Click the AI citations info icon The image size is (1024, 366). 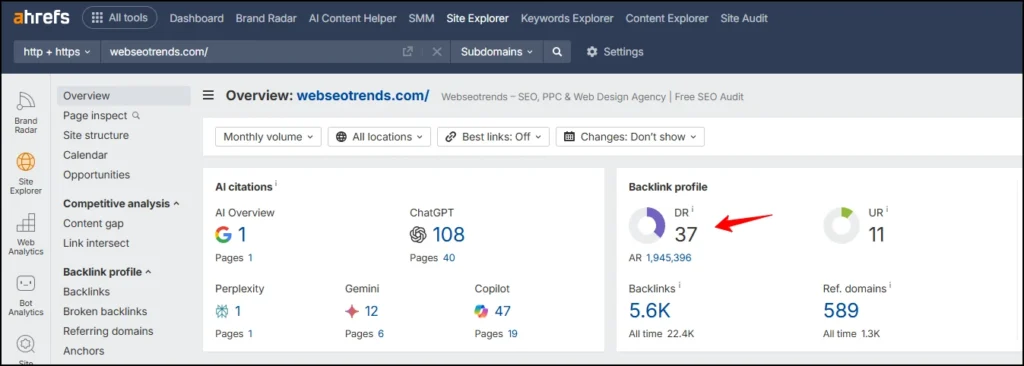tap(276, 184)
